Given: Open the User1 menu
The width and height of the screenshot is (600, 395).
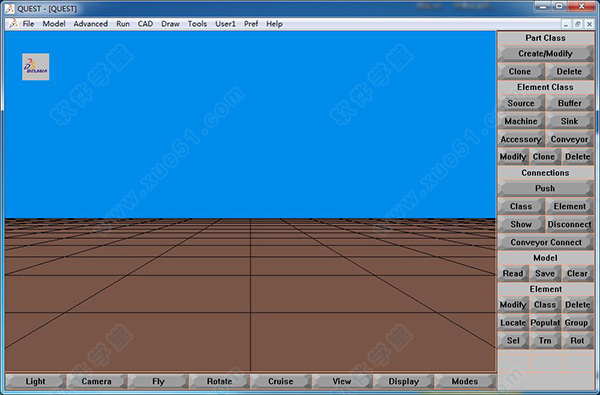Looking at the screenshot, I should 225,24.
